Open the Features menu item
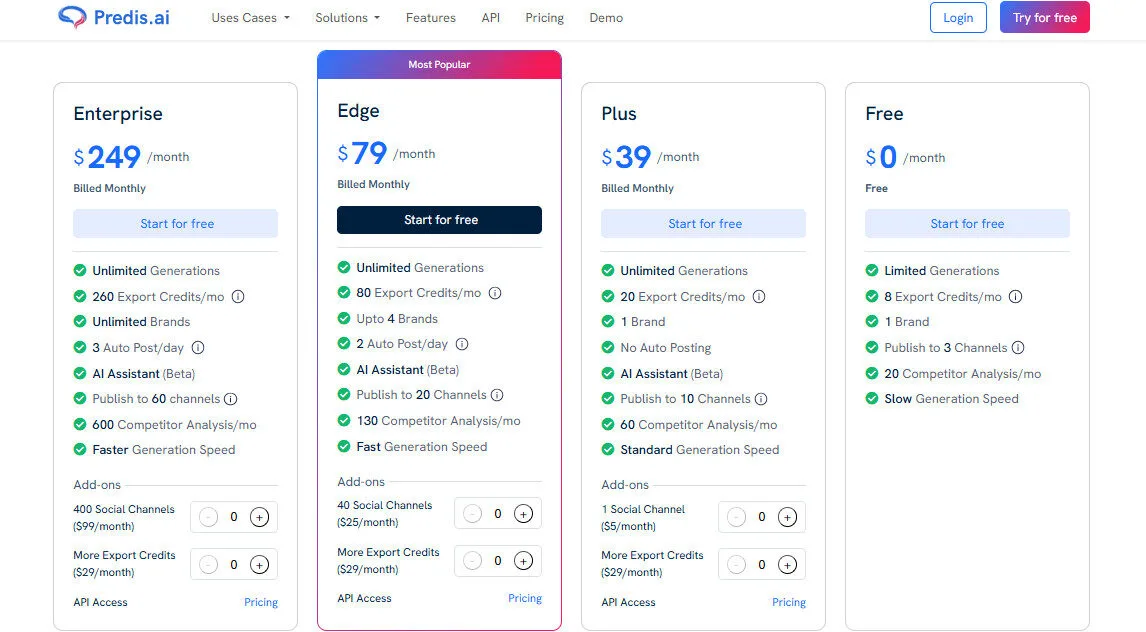This screenshot has height=632, width=1146. (x=430, y=17)
